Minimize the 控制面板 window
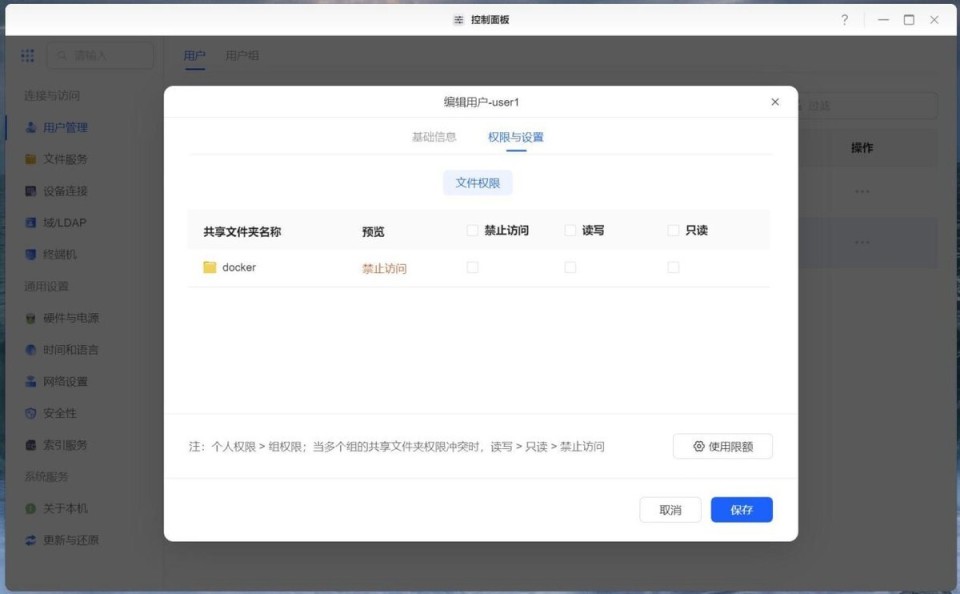This screenshot has height=594, width=960. (x=883, y=20)
